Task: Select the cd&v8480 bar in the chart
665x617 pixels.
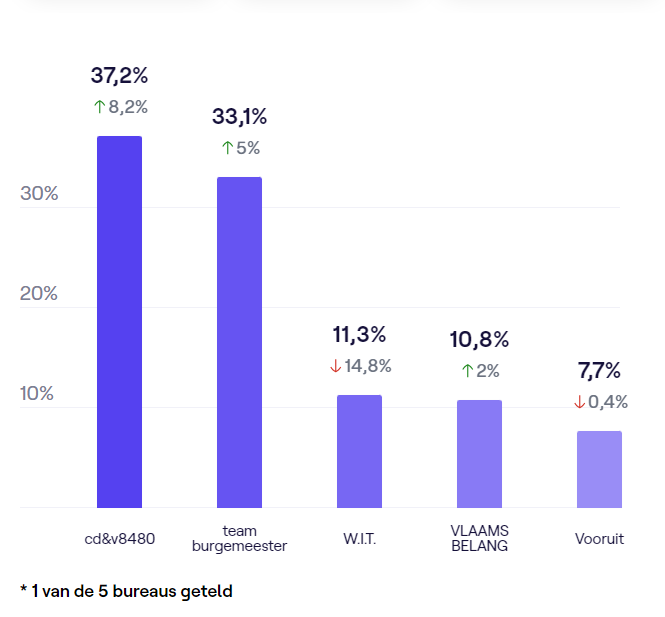Action: click(119, 322)
